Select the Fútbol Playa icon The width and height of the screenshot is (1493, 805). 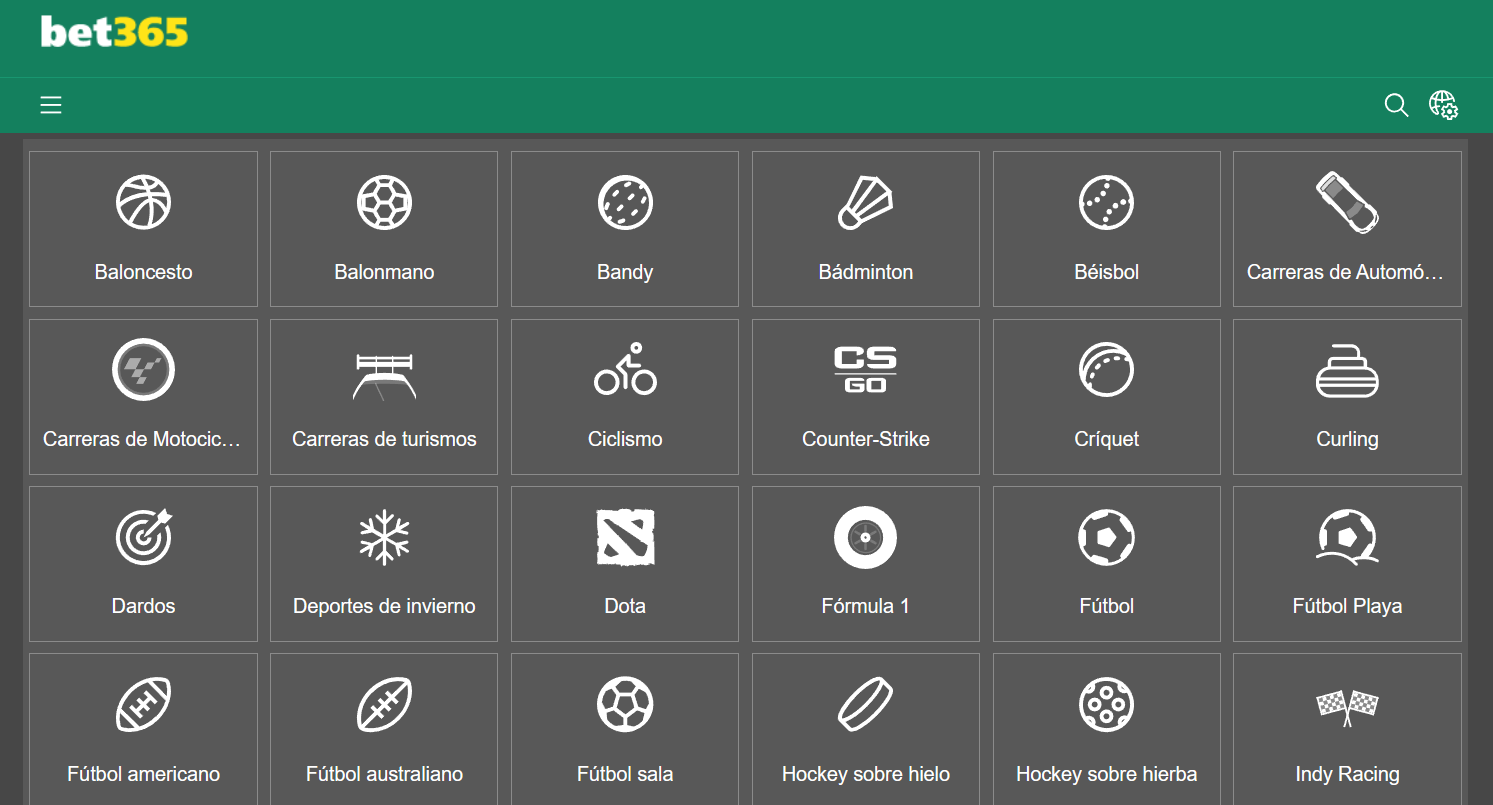(x=1347, y=537)
